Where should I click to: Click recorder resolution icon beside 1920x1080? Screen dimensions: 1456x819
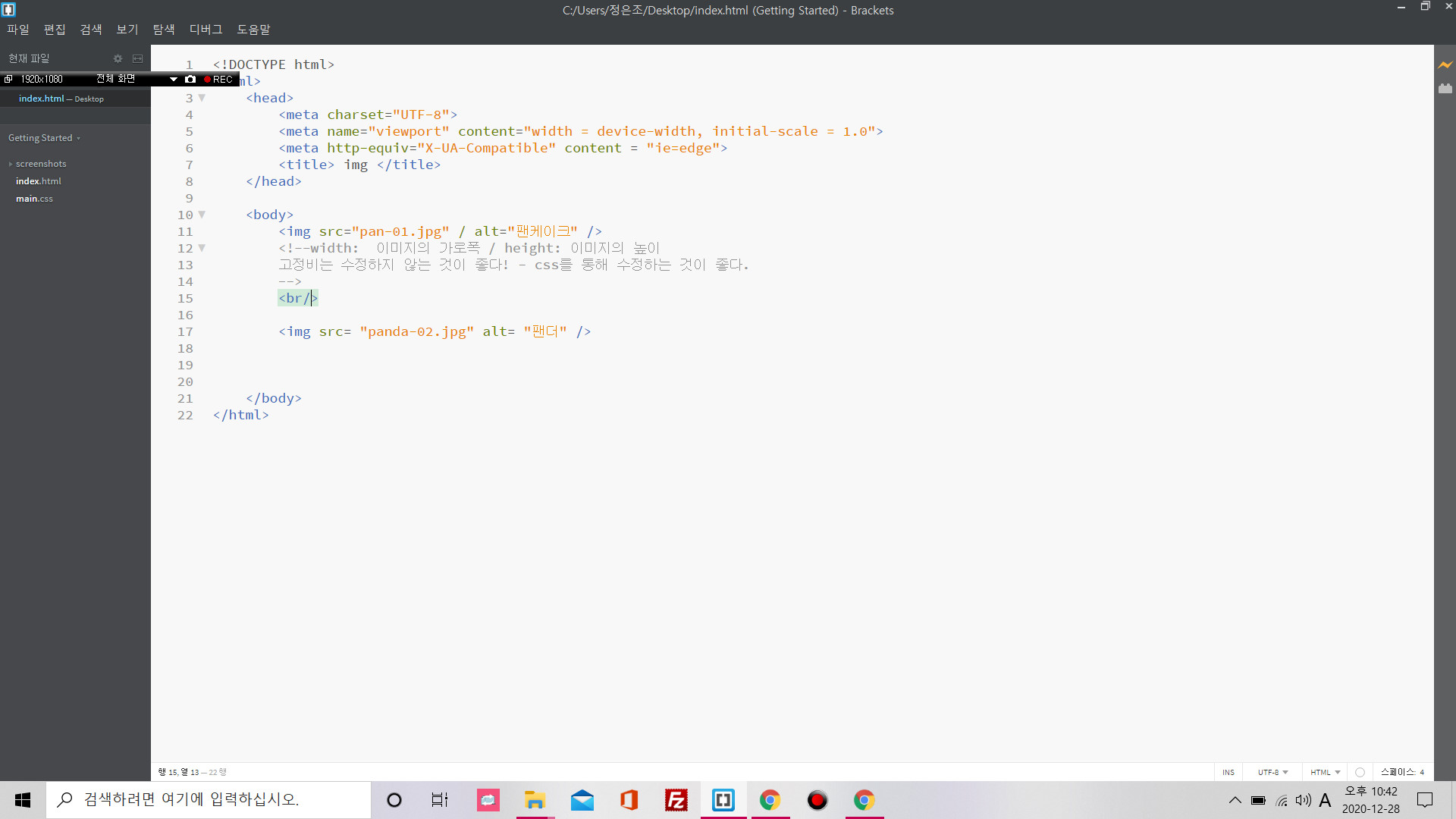(8, 79)
